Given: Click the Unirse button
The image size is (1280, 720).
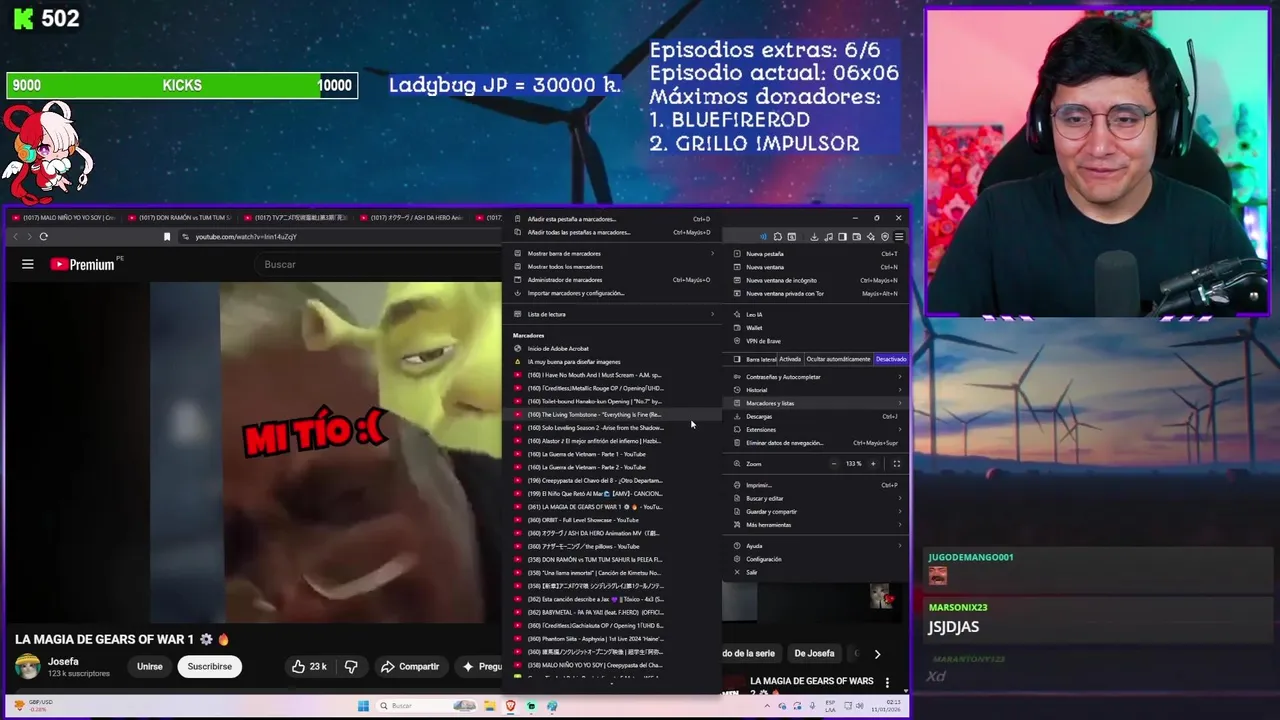Looking at the screenshot, I should tap(150, 666).
